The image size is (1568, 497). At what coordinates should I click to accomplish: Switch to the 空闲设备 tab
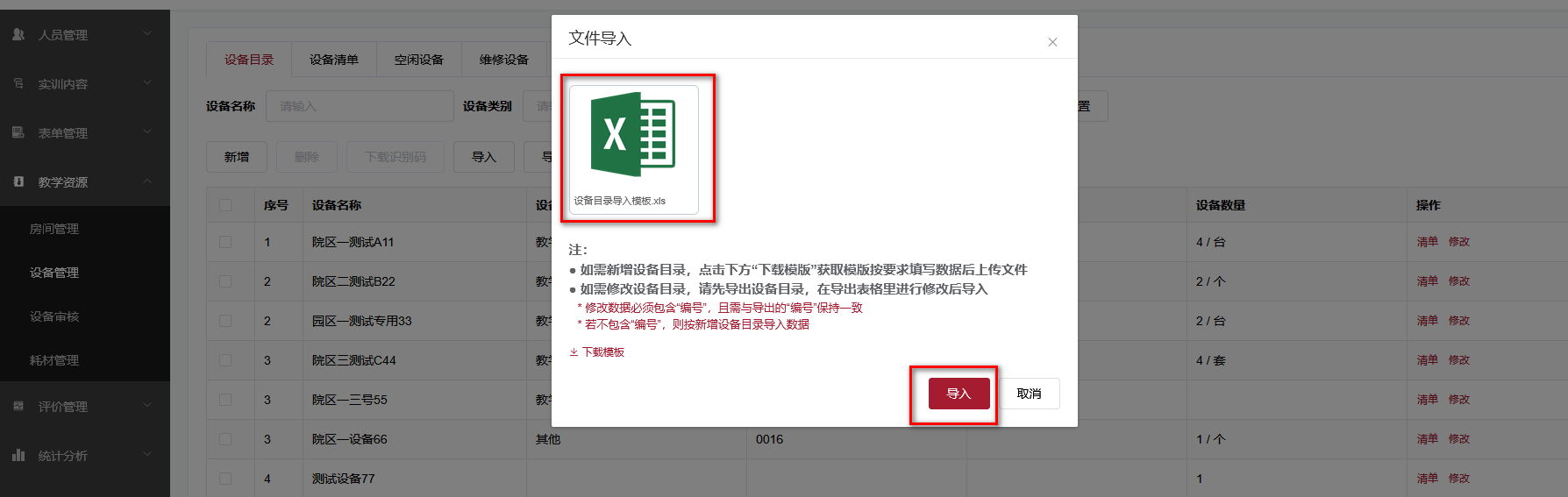(419, 60)
